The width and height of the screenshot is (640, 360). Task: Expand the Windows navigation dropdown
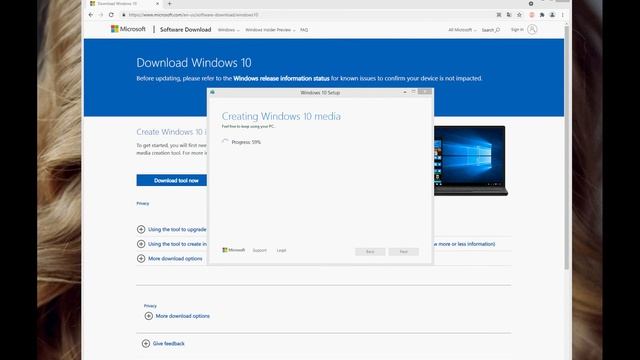tap(229, 30)
